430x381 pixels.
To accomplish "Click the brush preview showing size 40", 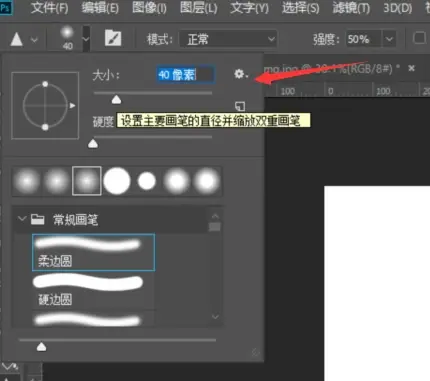I will tap(67, 38).
